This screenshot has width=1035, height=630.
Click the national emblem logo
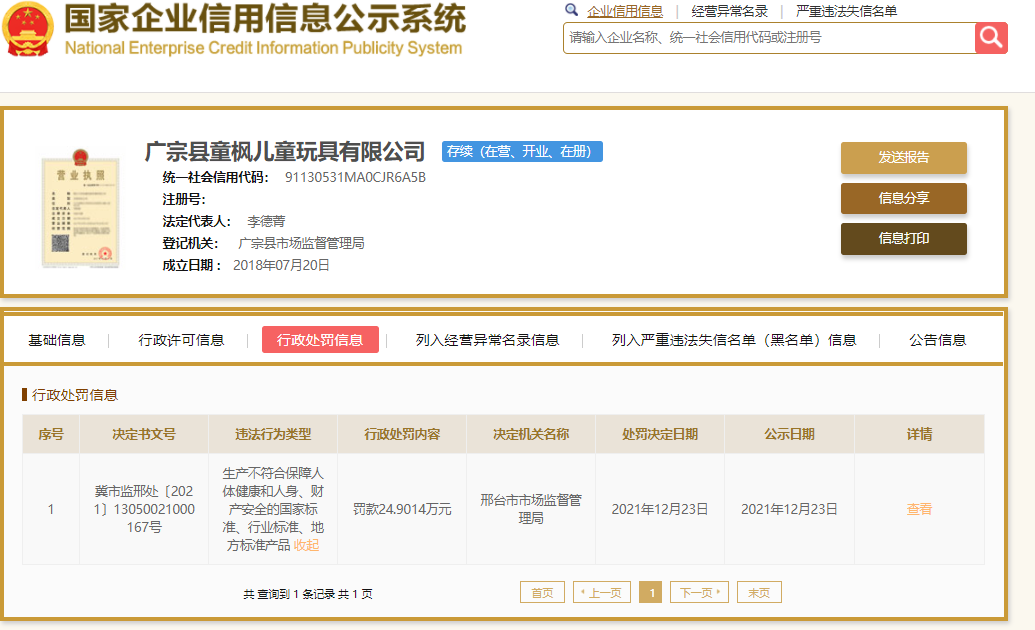pos(28,29)
